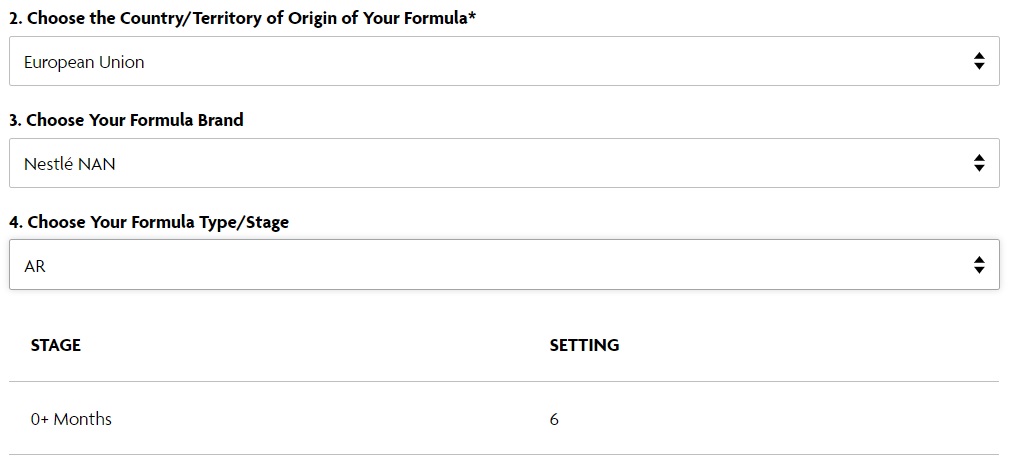1024x467 pixels.
Task: Open the Country/Territory of Origin dropdown
Action: click(504, 61)
